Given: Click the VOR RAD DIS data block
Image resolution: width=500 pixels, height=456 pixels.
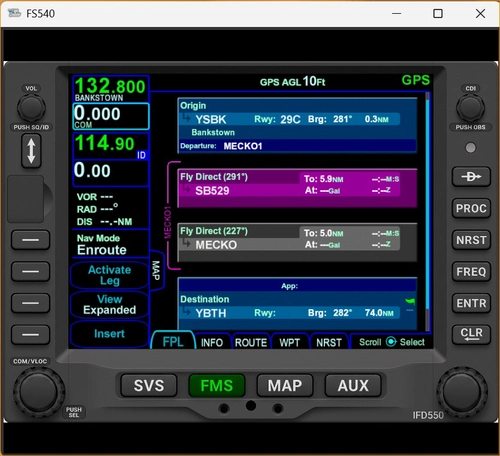Looking at the screenshot, I should point(104,209).
